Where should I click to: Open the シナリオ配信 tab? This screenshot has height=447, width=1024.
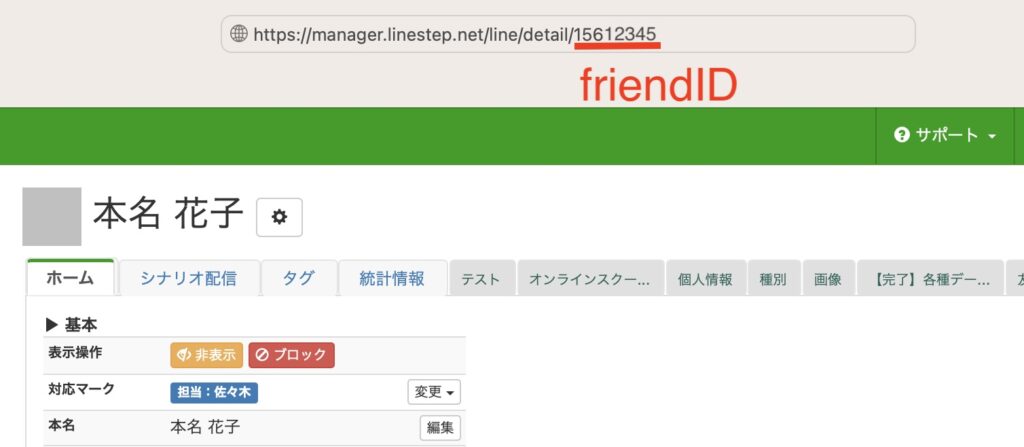(x=189, y=279)
